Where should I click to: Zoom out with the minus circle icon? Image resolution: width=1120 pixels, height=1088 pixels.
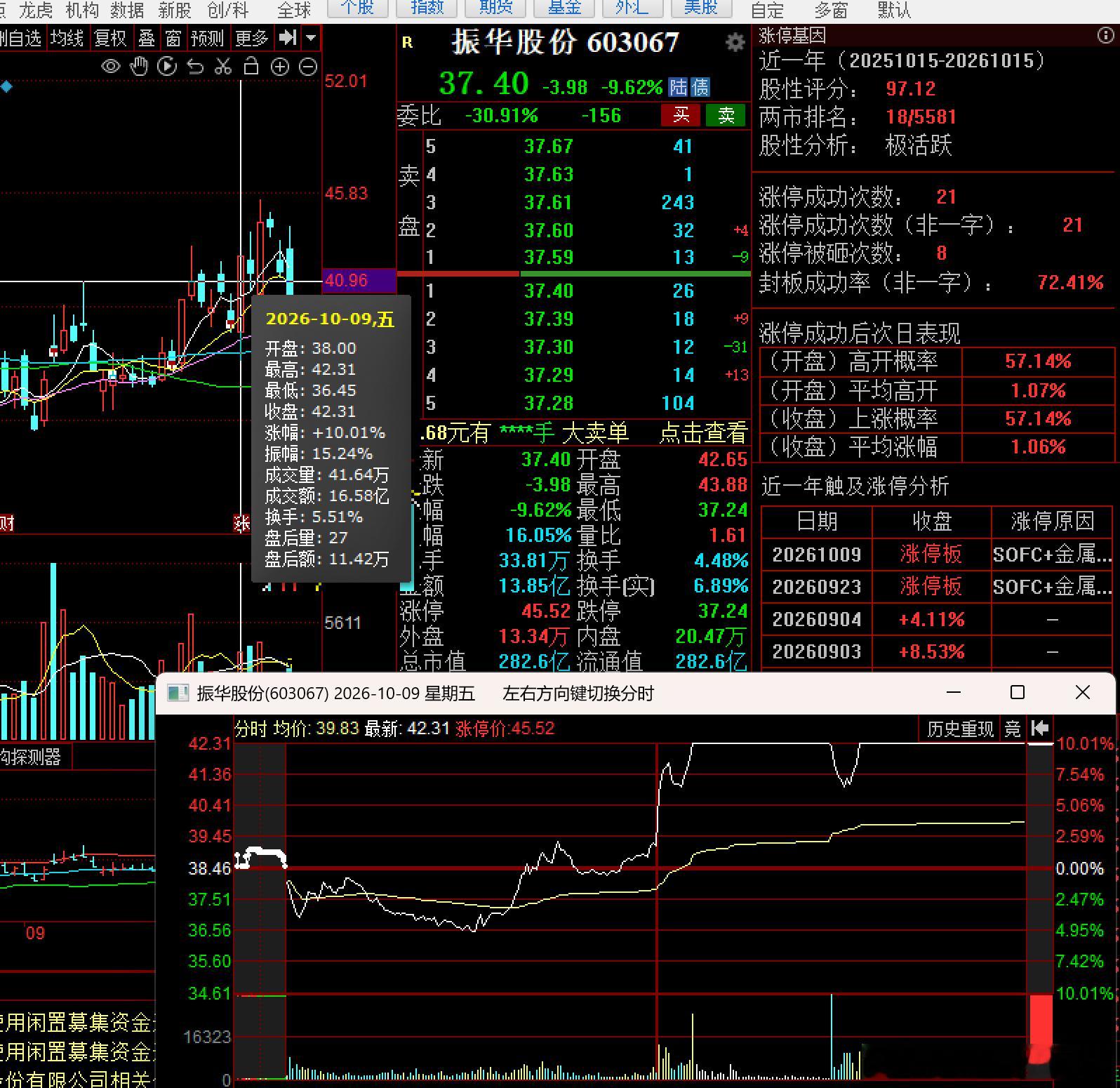pos(308,67)
